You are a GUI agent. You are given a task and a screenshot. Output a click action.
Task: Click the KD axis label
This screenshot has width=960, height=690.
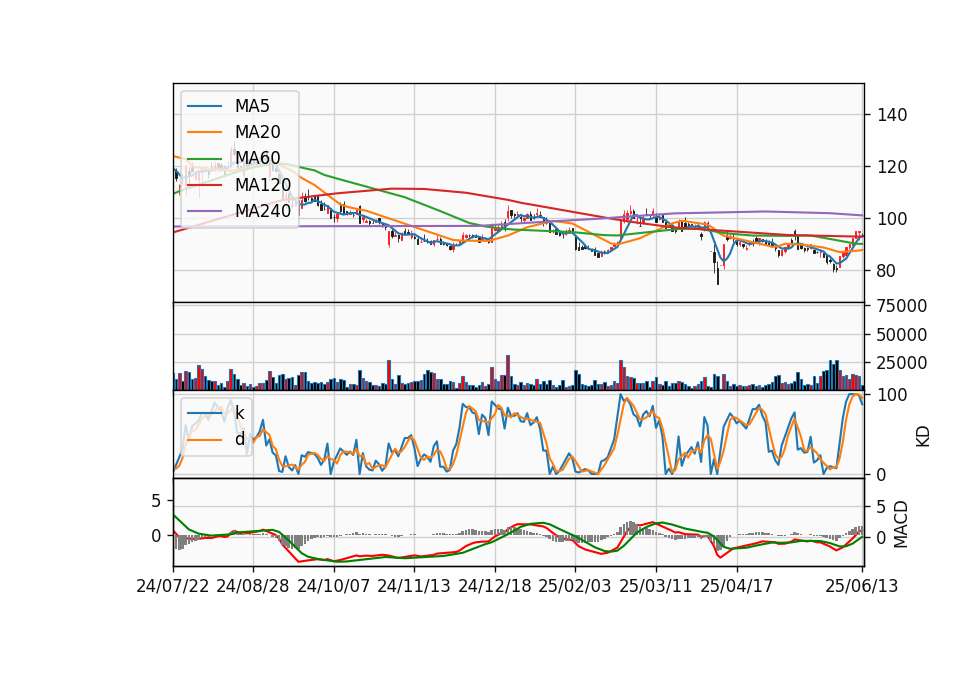click(923, 436)
